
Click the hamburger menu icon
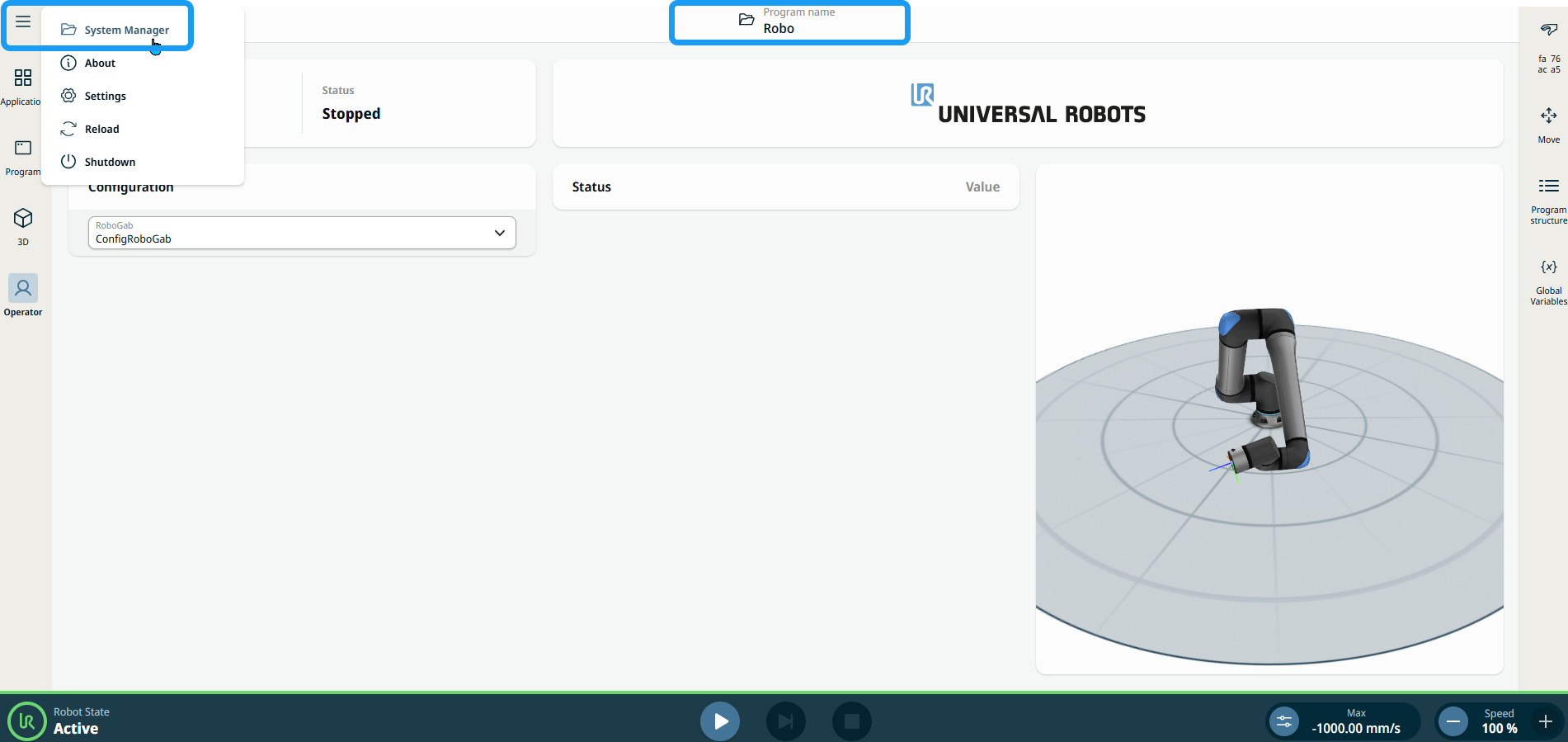coord(23,22)
